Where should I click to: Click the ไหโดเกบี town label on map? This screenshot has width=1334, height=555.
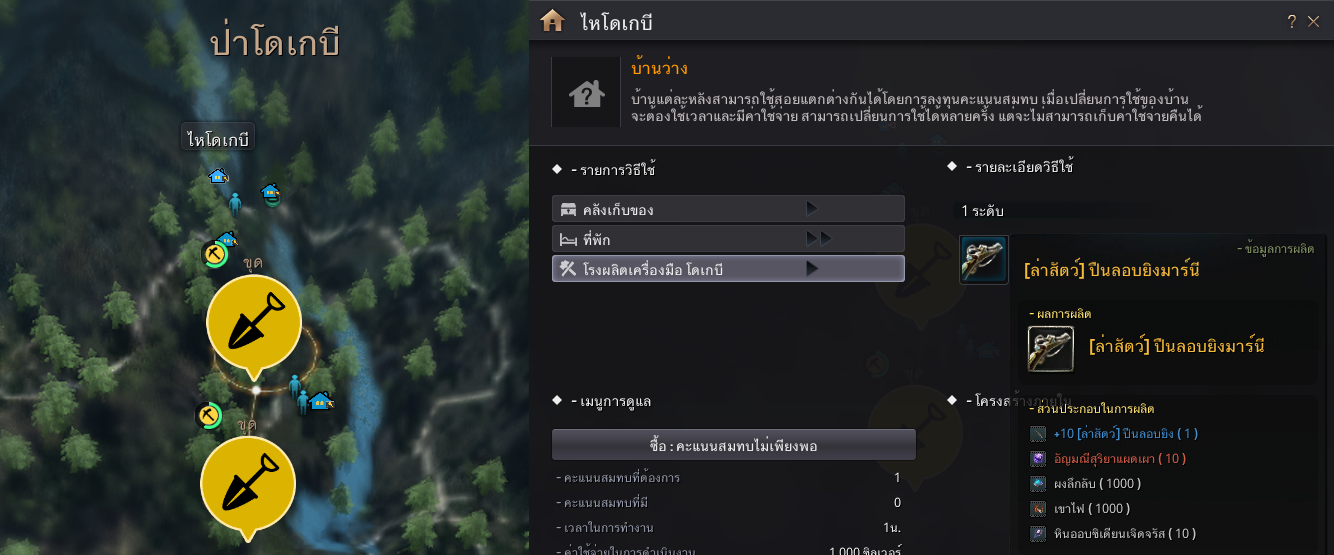click(218, 139)
